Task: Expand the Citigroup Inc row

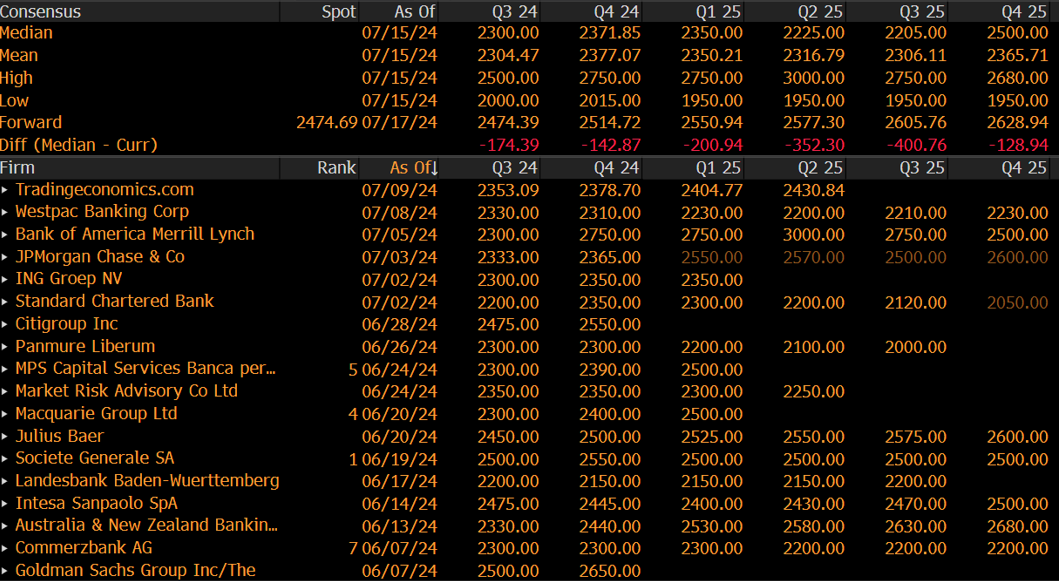Action: (5, 325)
